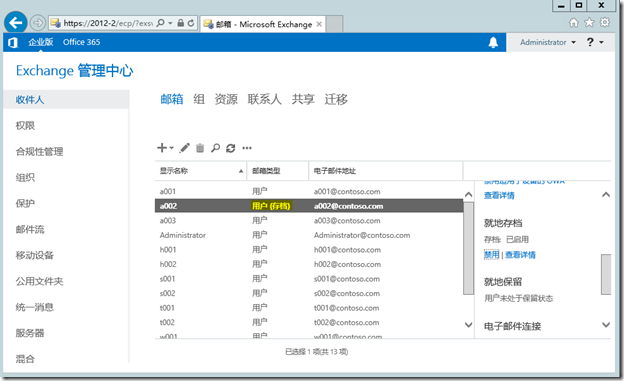This screenshot has height=381, width=624.
Task: Open 邮件流 section
Action: tap(30, 229)
